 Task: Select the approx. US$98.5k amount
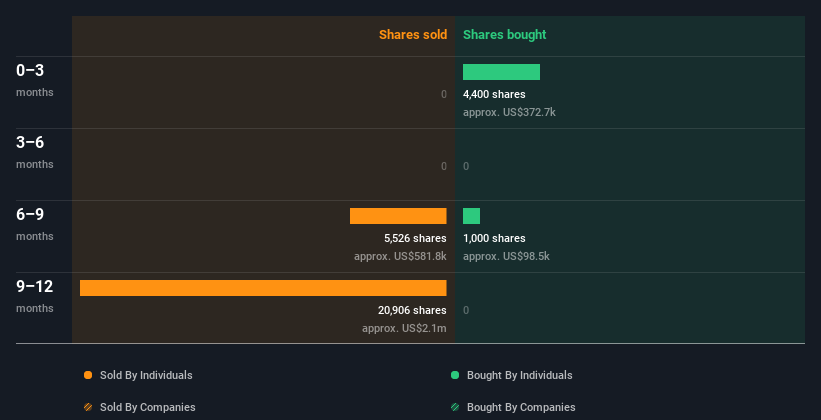[506, 256]
